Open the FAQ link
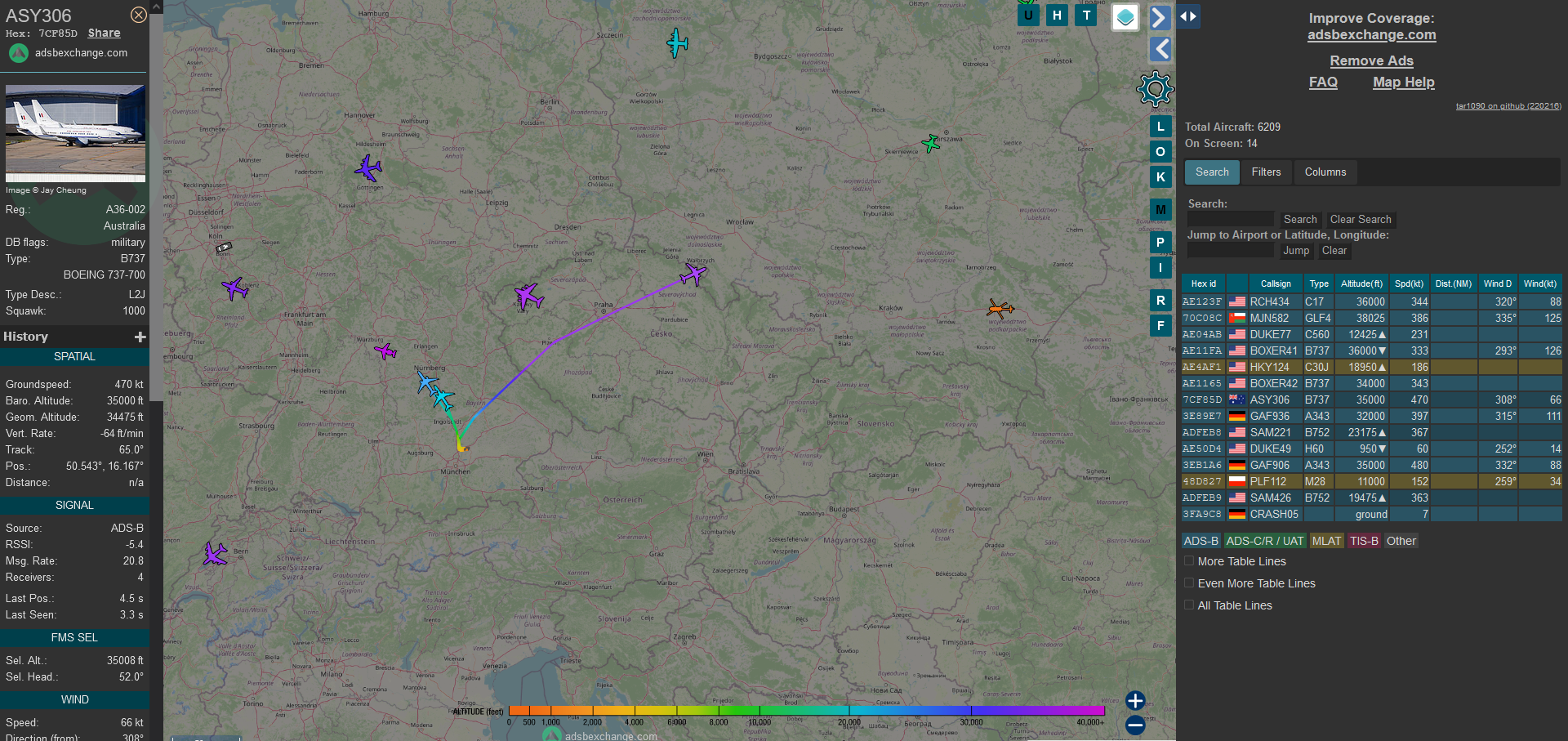The height and width of the screenshot is (741, 1568). click(1323, 82)
